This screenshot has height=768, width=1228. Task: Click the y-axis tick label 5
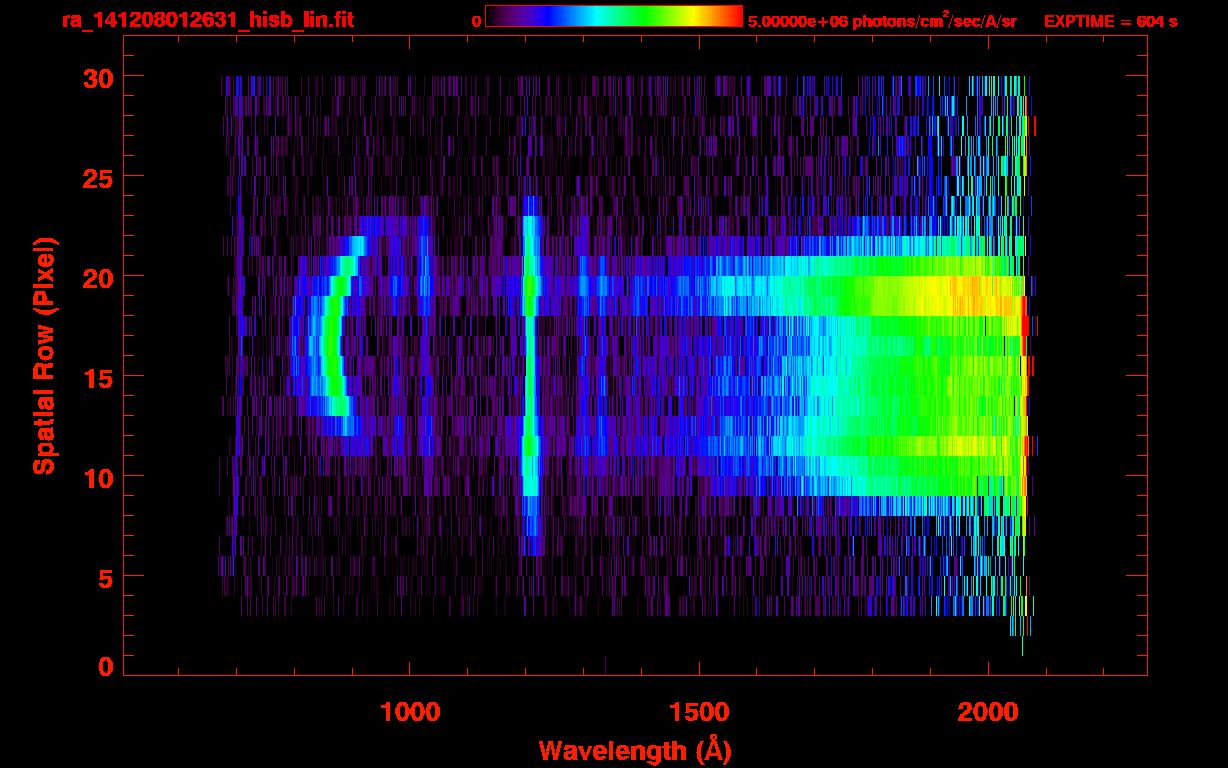pos(103,577)
